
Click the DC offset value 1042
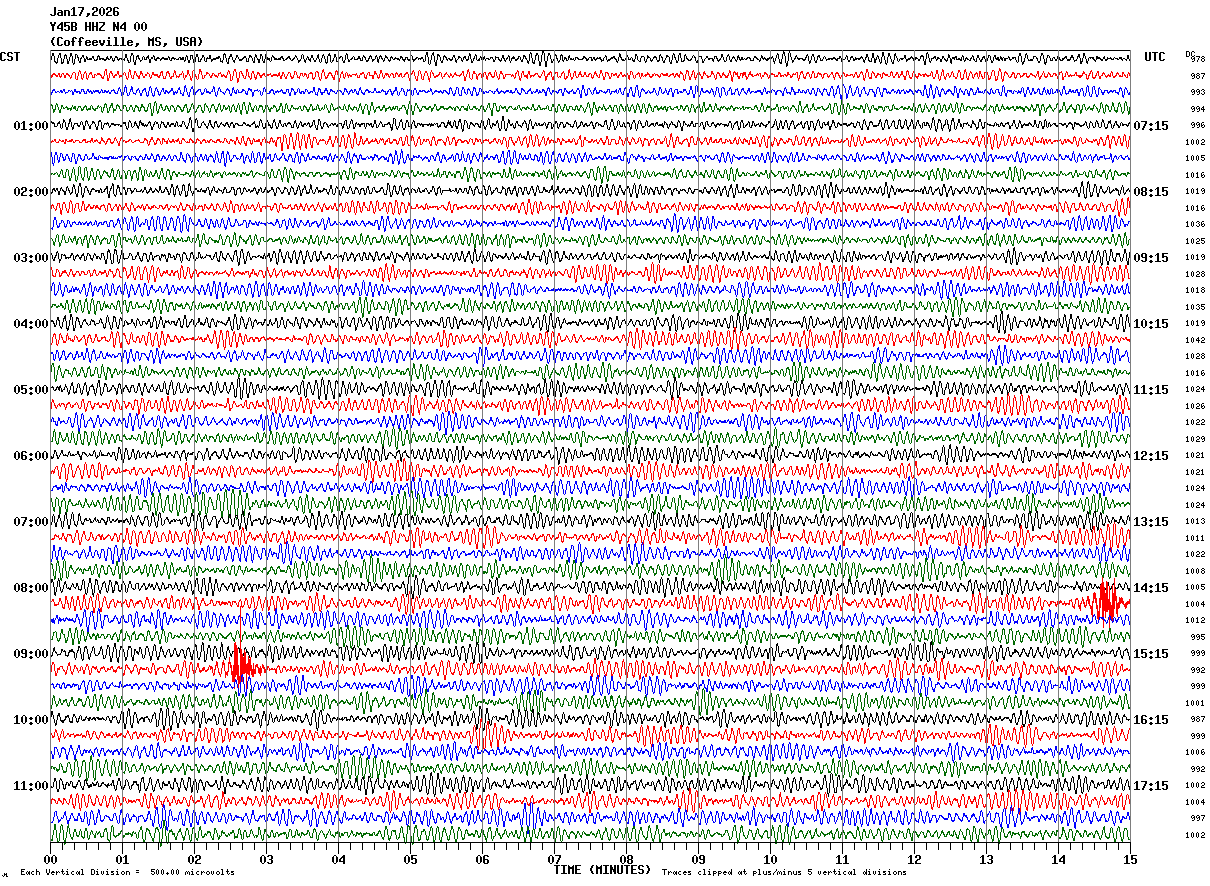click(1196, 340)
